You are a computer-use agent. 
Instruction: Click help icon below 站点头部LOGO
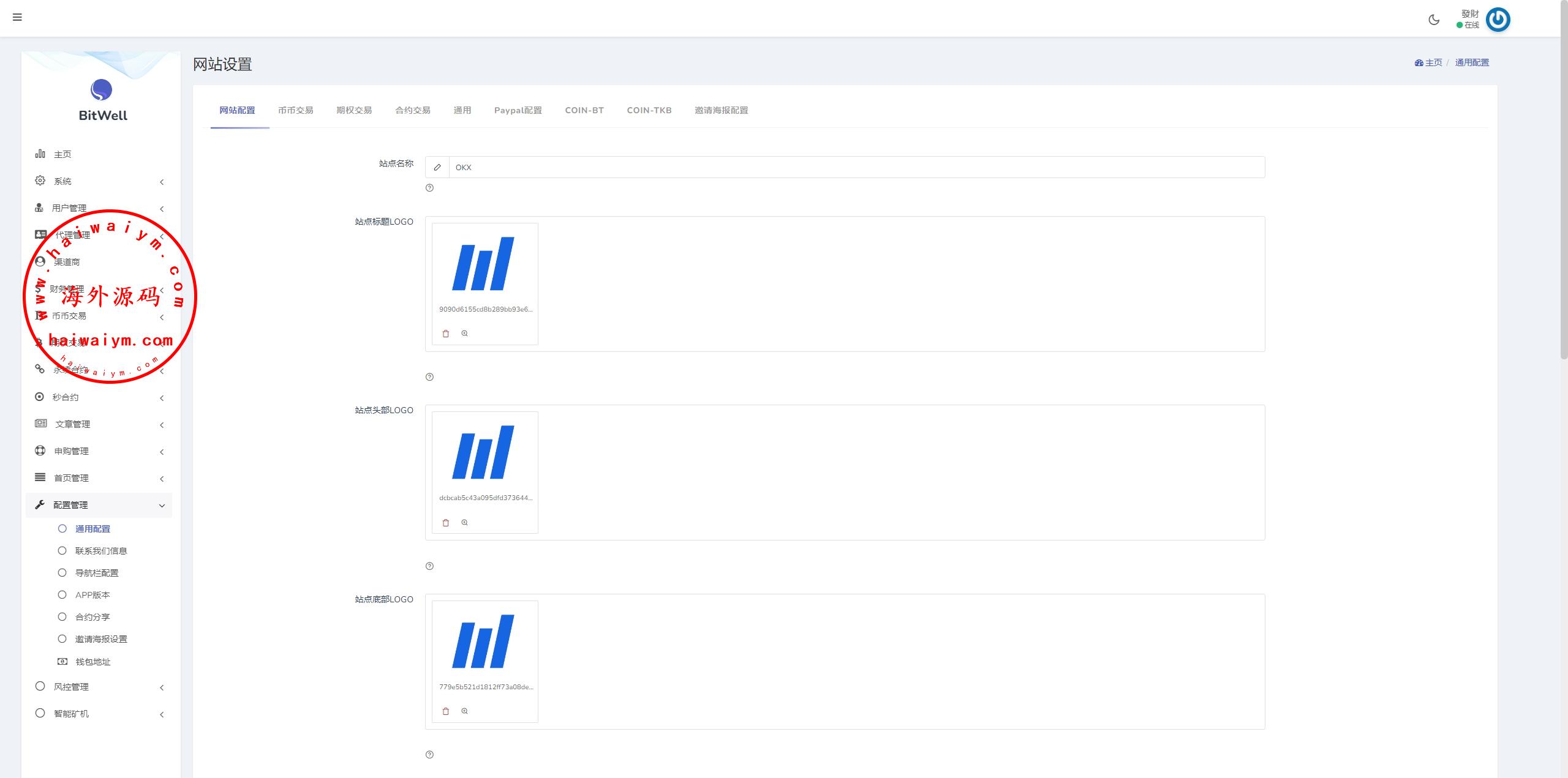click(x=429, y=566)
